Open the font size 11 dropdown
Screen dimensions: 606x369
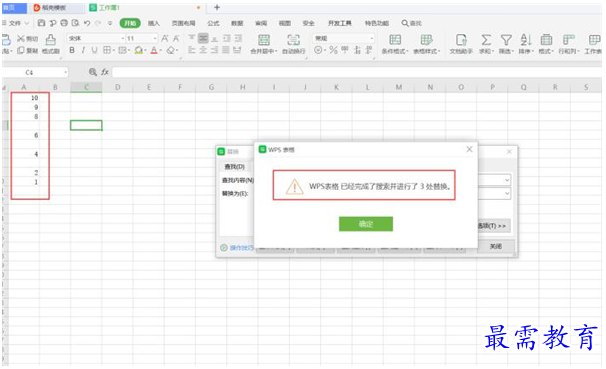155,38
